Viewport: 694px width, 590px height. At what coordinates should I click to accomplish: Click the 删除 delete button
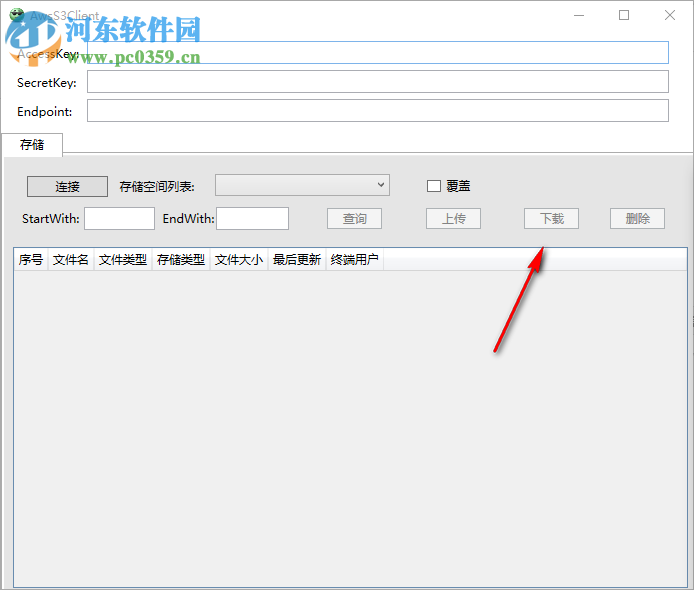pyautogui.click(x=637, y=219)
